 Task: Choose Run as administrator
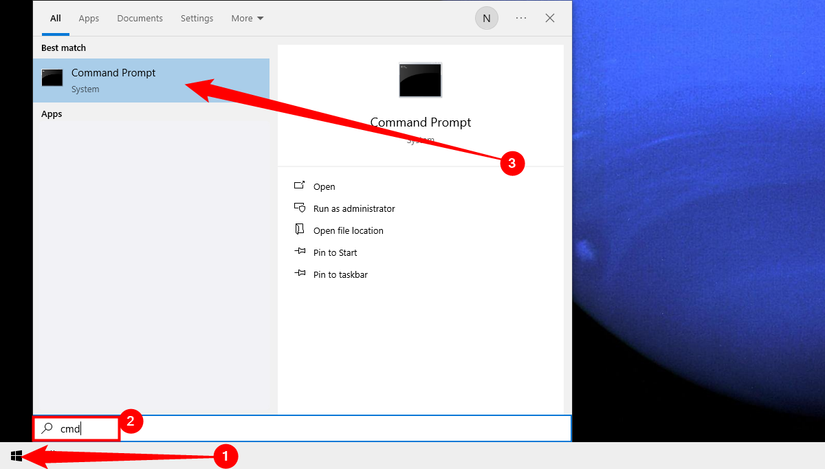point(353,209)
